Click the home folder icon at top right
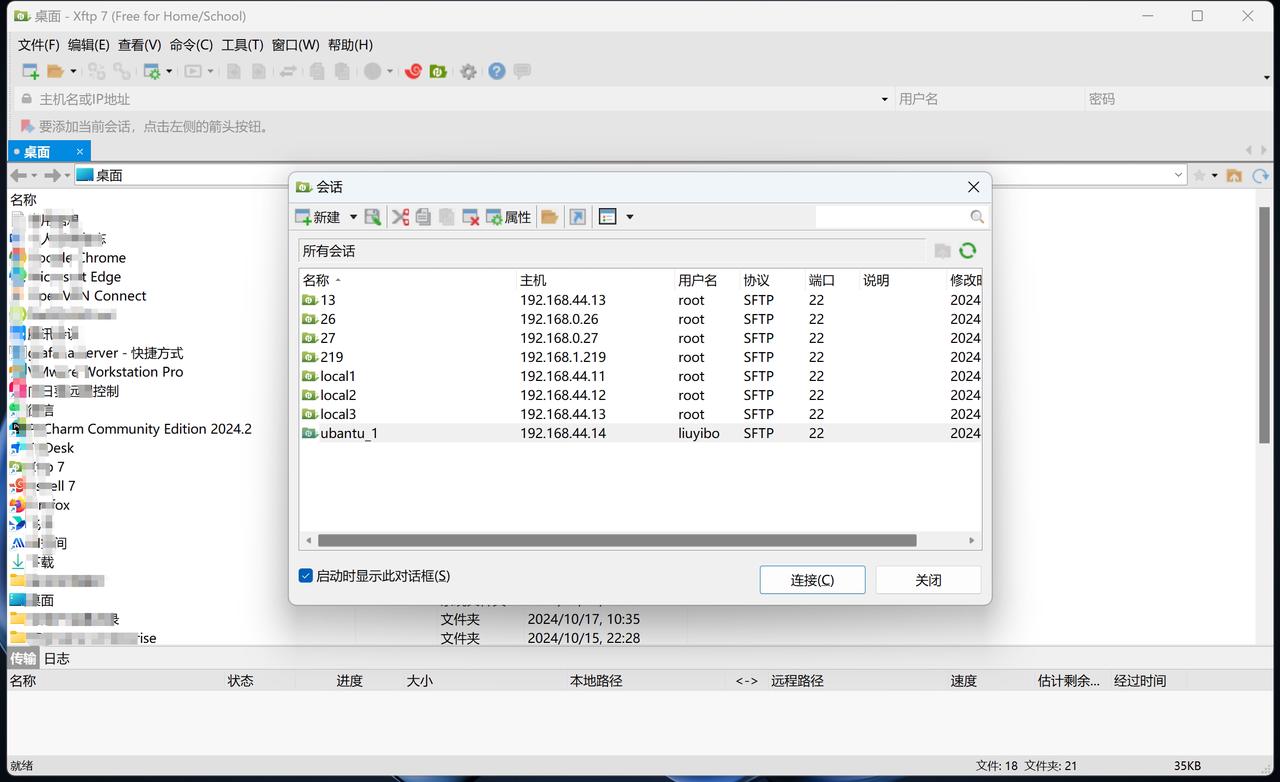 click(x=1234, y=175)
